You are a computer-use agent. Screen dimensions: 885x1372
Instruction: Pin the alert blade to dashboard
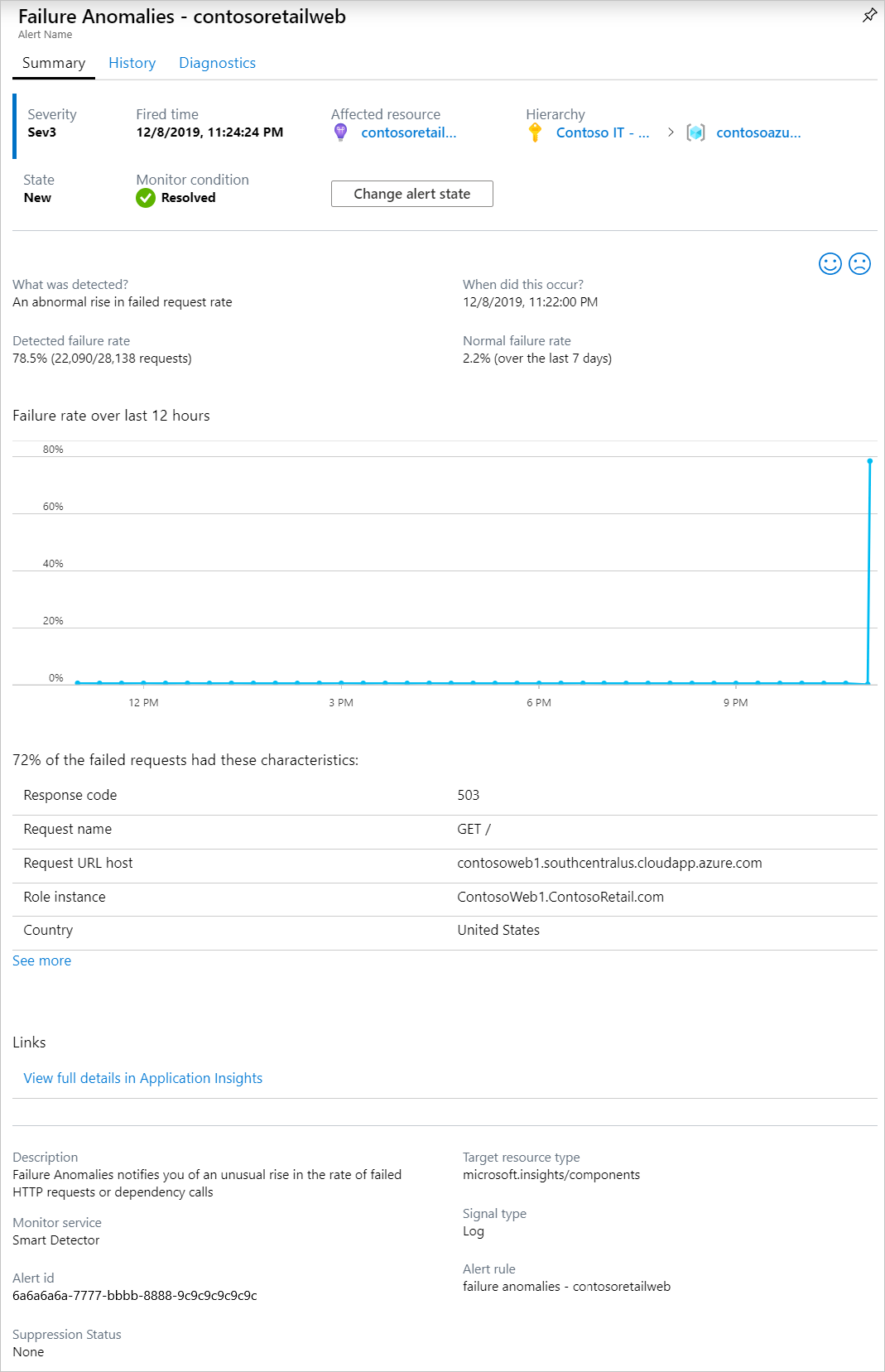869,16
